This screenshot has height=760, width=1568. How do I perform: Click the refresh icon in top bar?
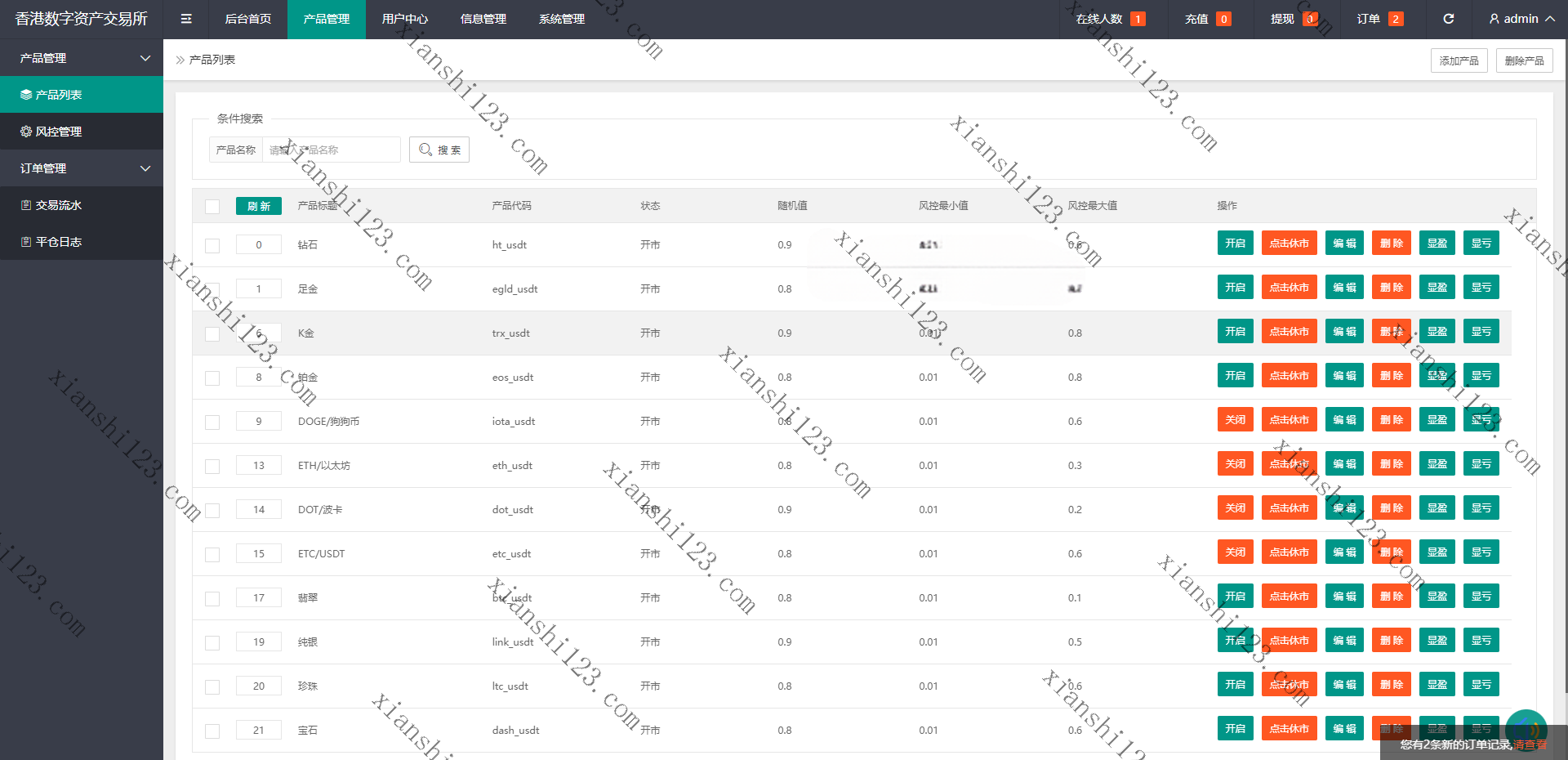tap(1448, 19)
